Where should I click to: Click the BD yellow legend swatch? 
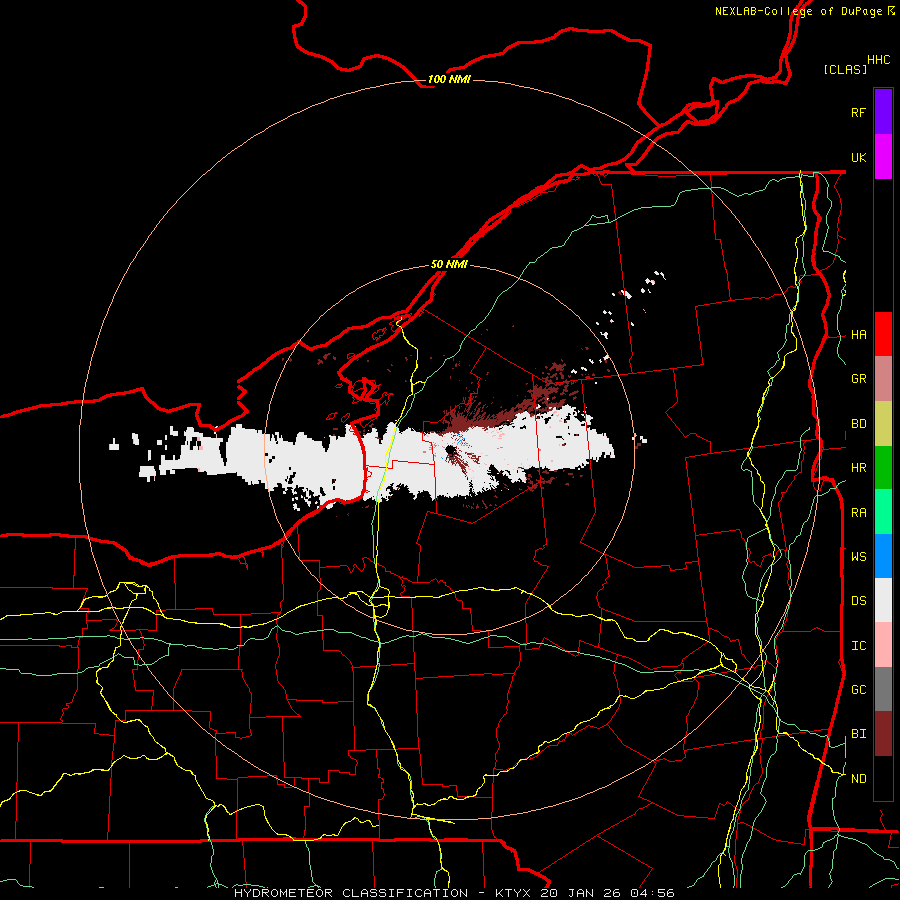click(x=883, y=424)
